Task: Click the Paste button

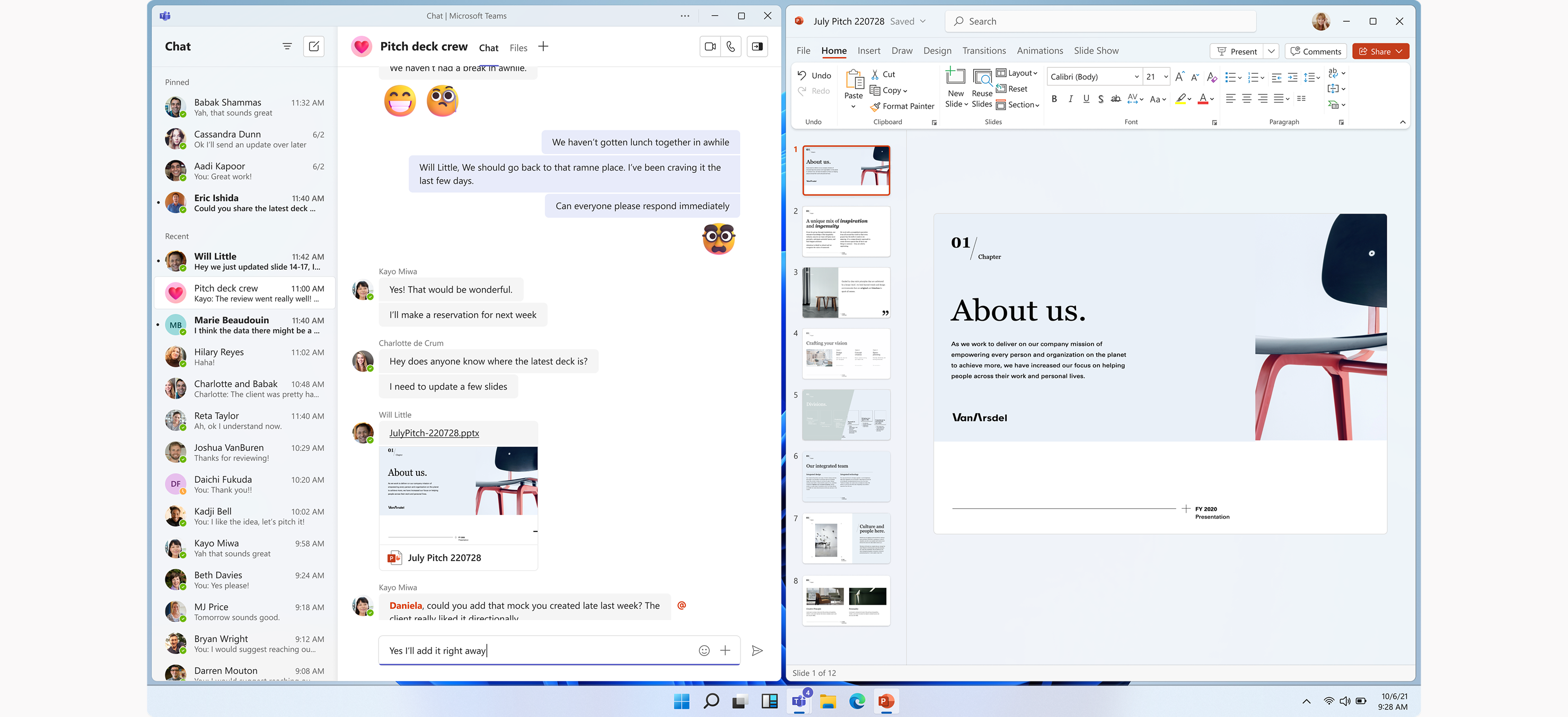Action: 853,88
